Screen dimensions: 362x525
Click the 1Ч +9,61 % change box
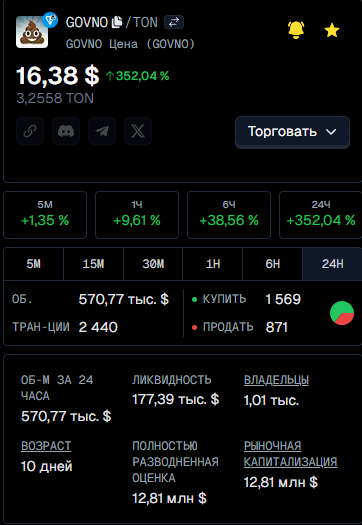click(x=137, y=215)
